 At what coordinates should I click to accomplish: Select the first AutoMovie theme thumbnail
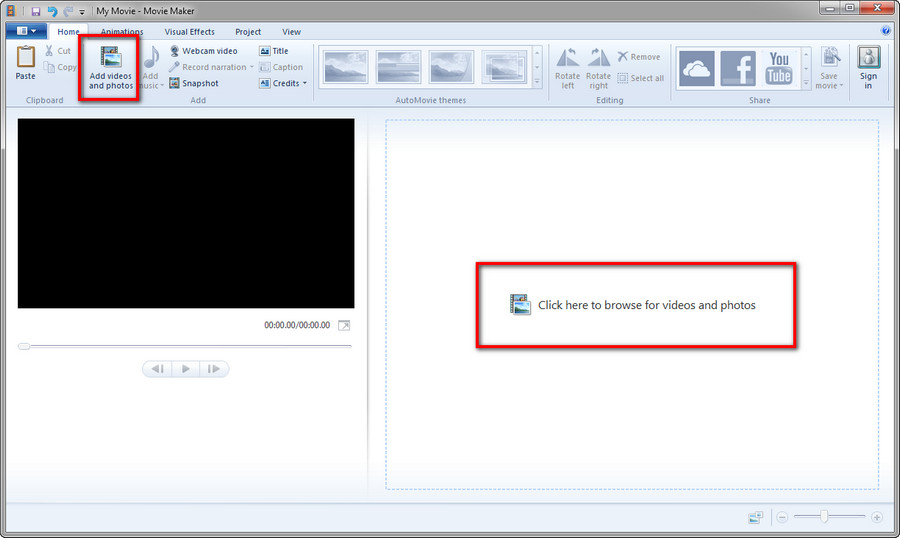pos(346,67)
